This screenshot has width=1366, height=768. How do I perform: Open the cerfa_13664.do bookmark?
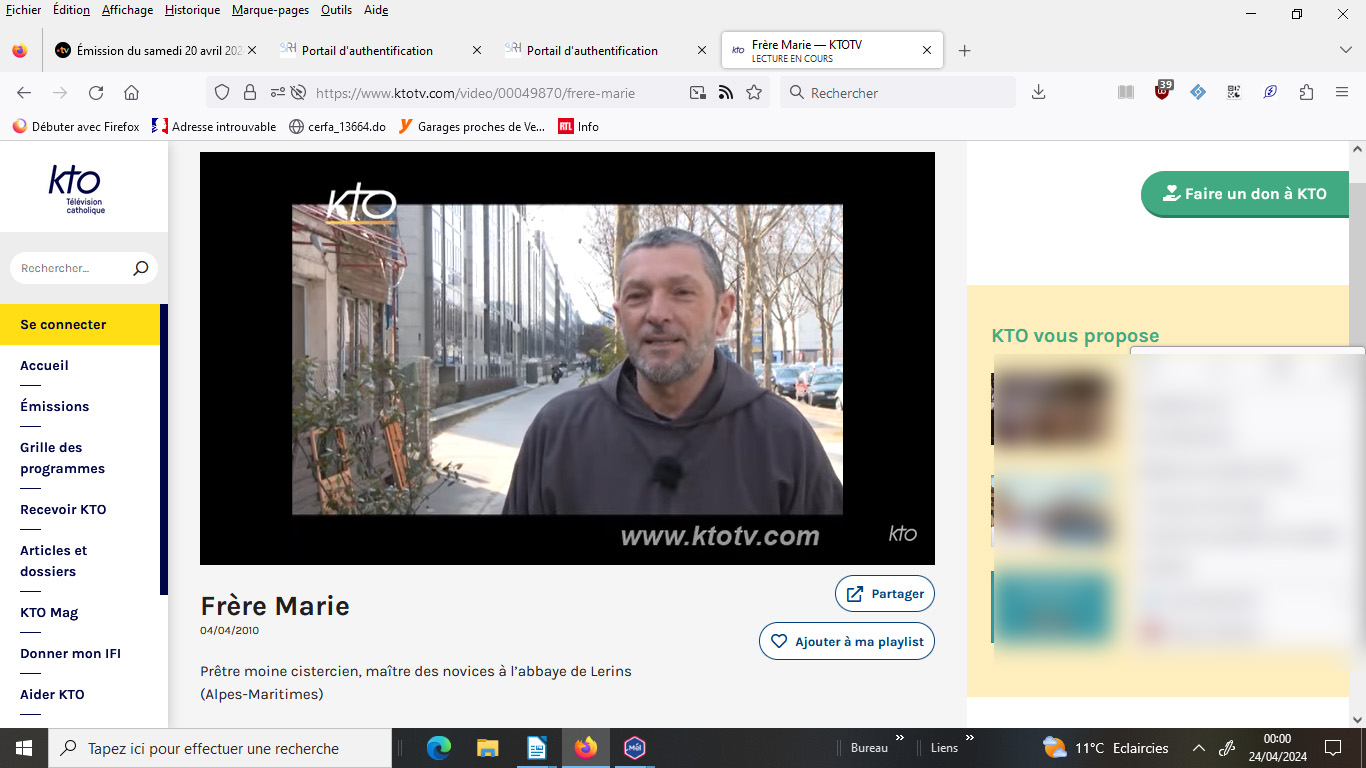point(337,127)
